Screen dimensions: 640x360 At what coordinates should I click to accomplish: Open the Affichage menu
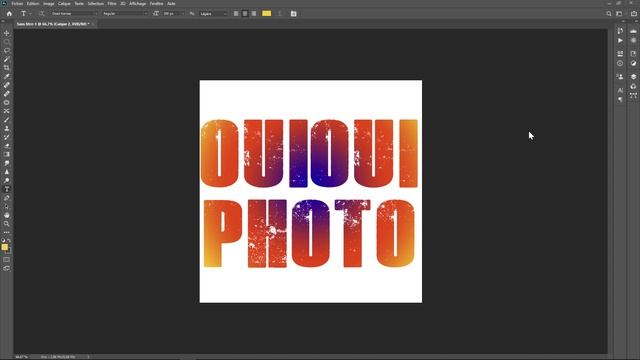coord(138,3)
